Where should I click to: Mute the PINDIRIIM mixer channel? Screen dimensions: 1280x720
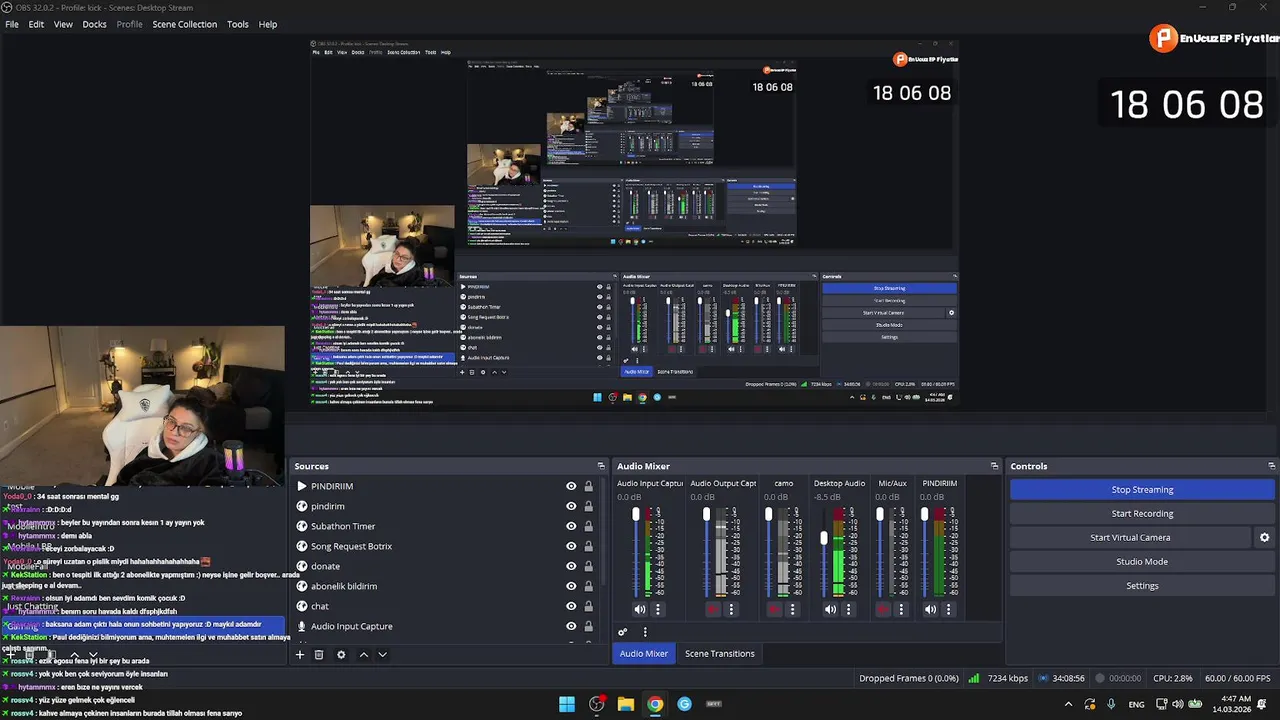click(930, 609)
